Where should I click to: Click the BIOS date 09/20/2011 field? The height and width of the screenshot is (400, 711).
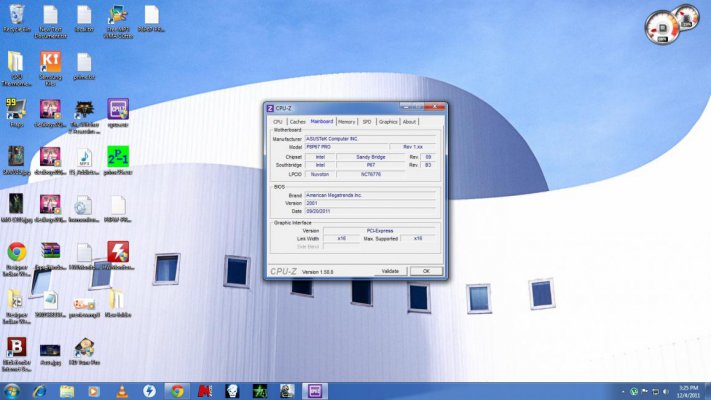(370, 211)
